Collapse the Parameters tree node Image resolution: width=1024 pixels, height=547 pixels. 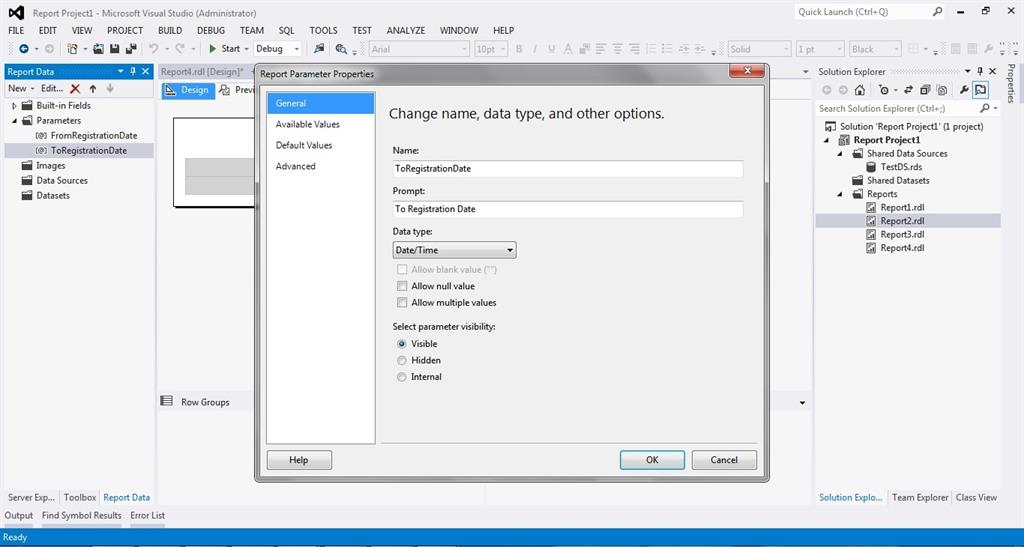coord(14,121)
